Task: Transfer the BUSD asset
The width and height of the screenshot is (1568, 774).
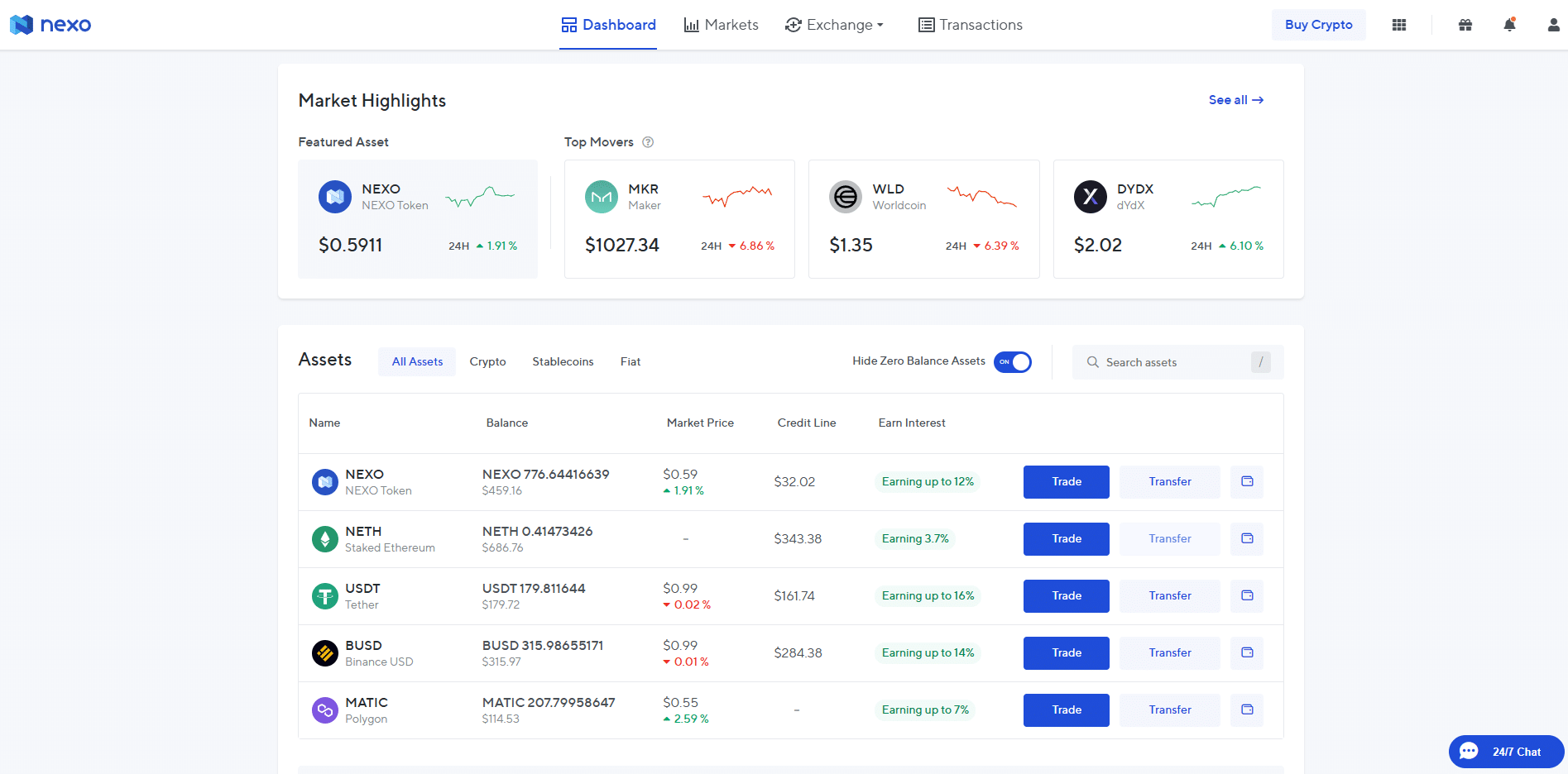Action: click(1170, 653)
